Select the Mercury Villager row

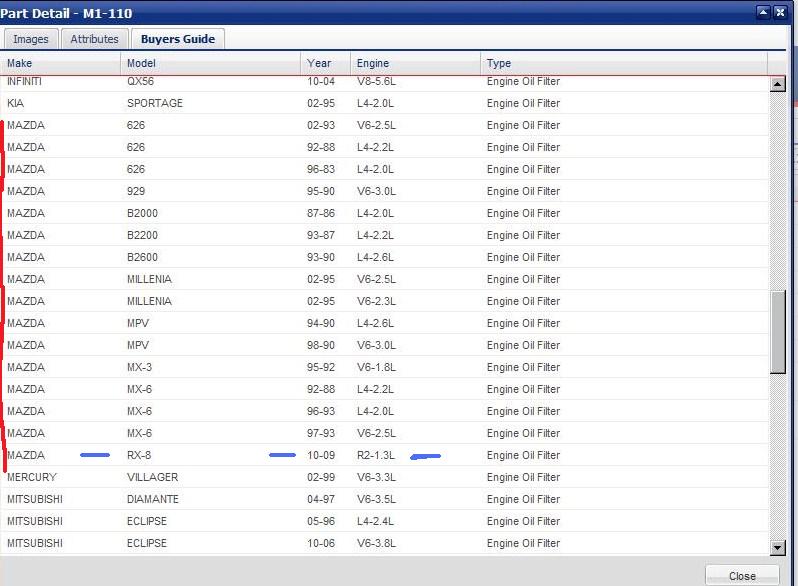(x=384, y=477)
